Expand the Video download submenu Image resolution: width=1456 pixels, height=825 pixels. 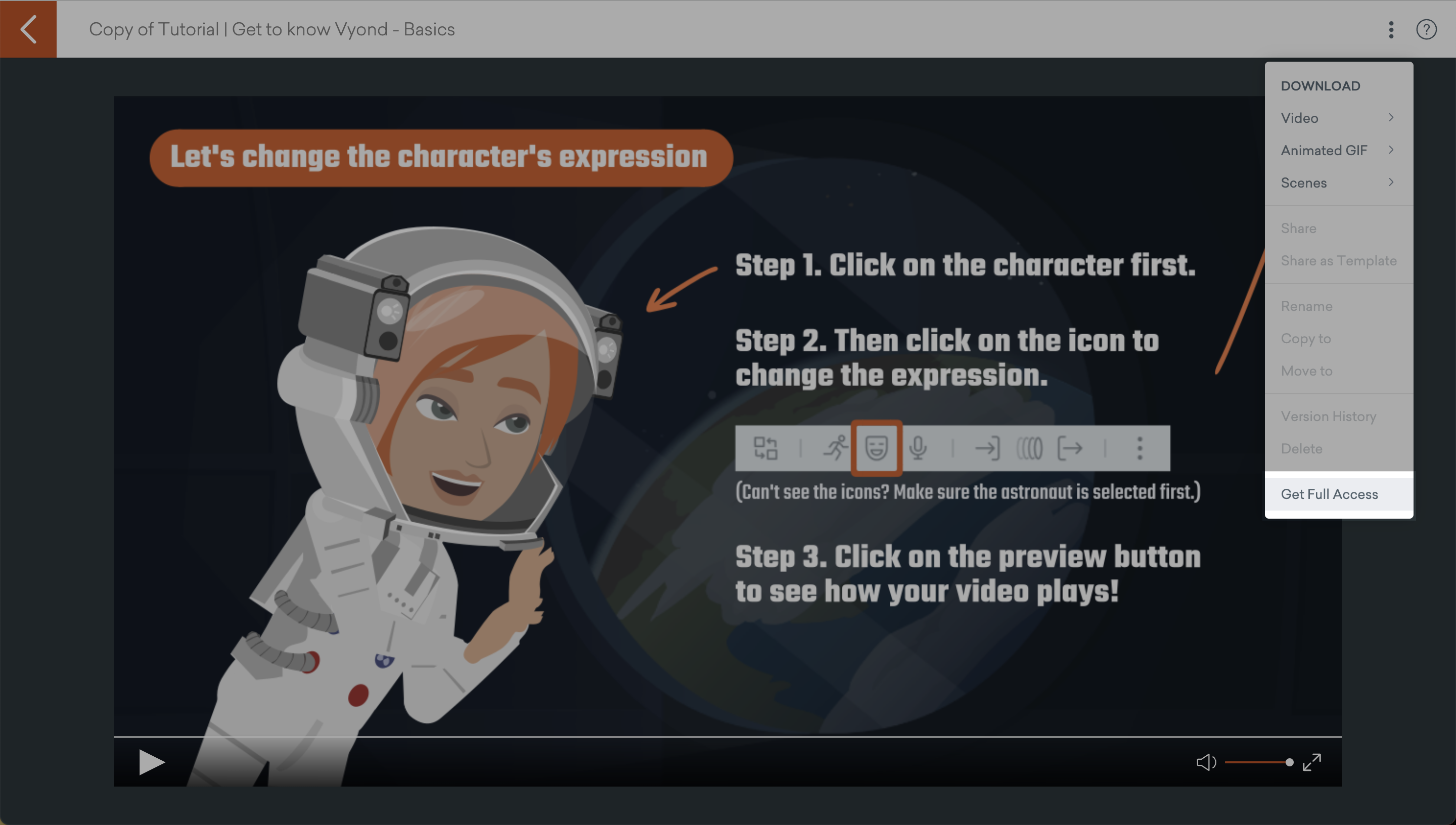click(1339, 118)
